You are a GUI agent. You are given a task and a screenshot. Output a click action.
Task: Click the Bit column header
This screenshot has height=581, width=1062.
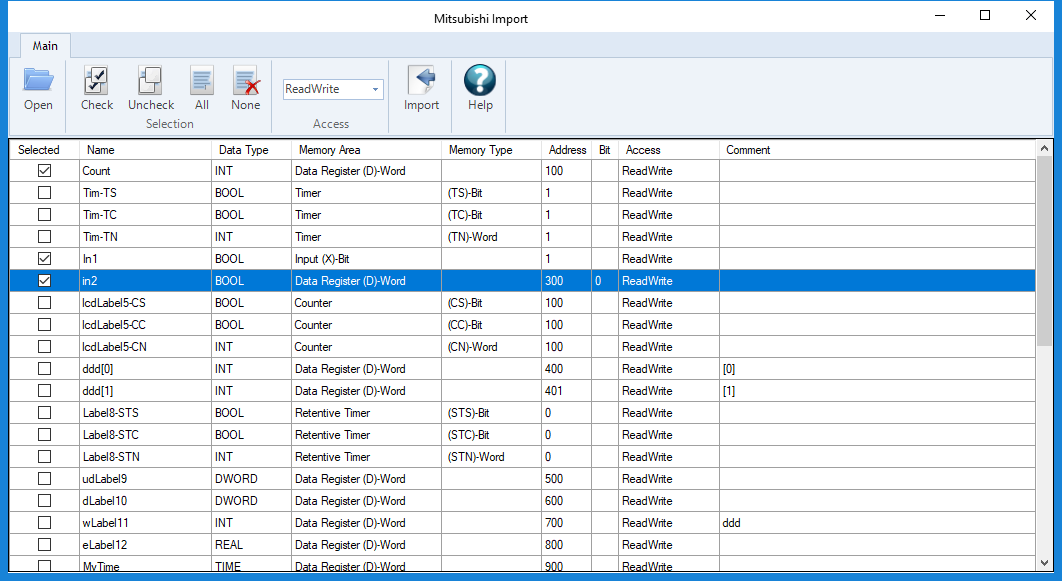pyautogui.click(x=605, y=150)
